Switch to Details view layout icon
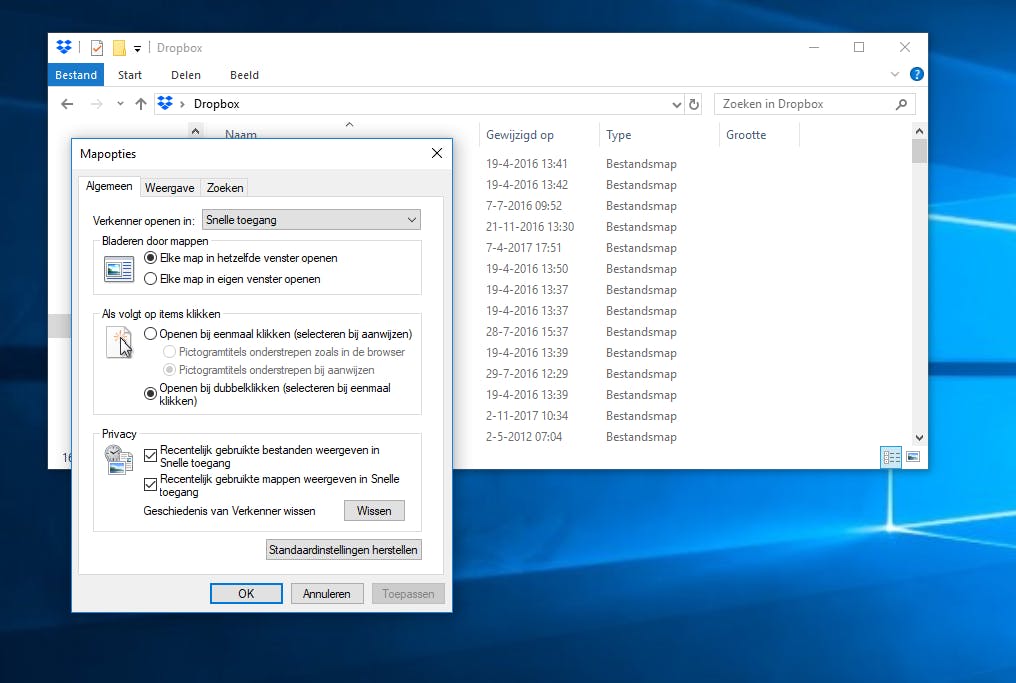Viewport: 1016px width, 683px height. coord(891,457)
